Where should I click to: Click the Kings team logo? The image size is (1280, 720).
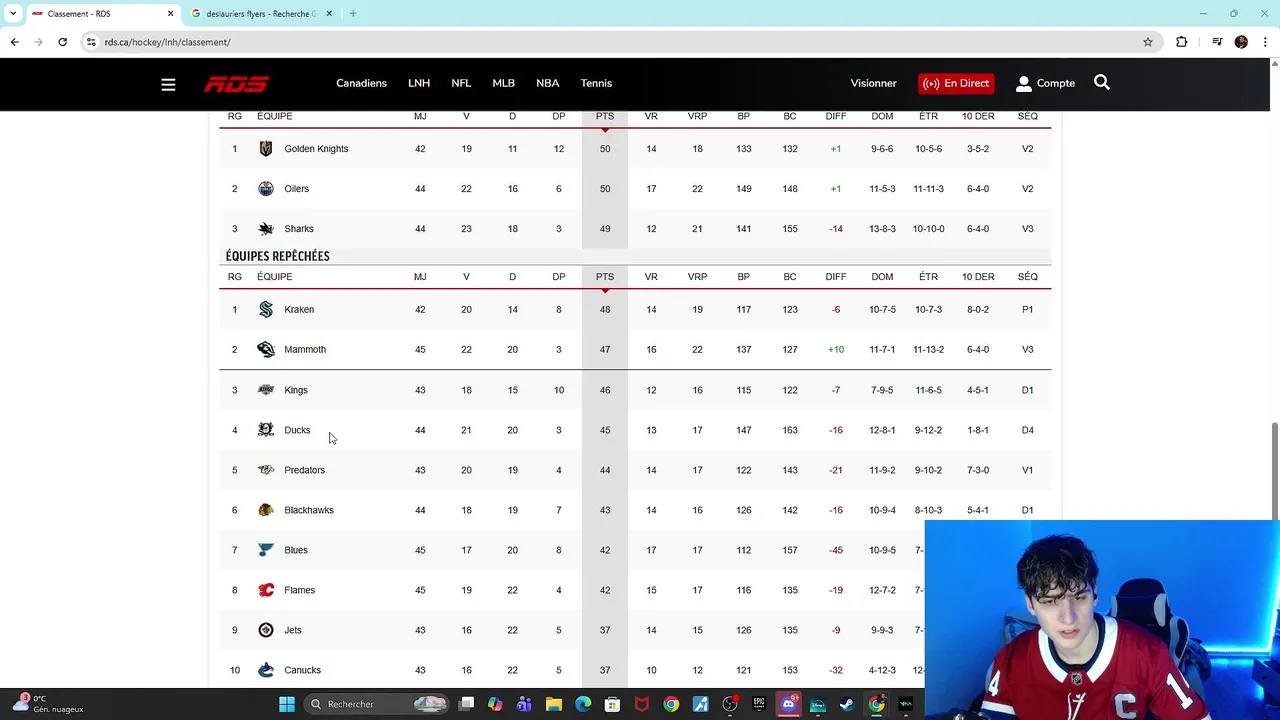click(x=266, y=390)
